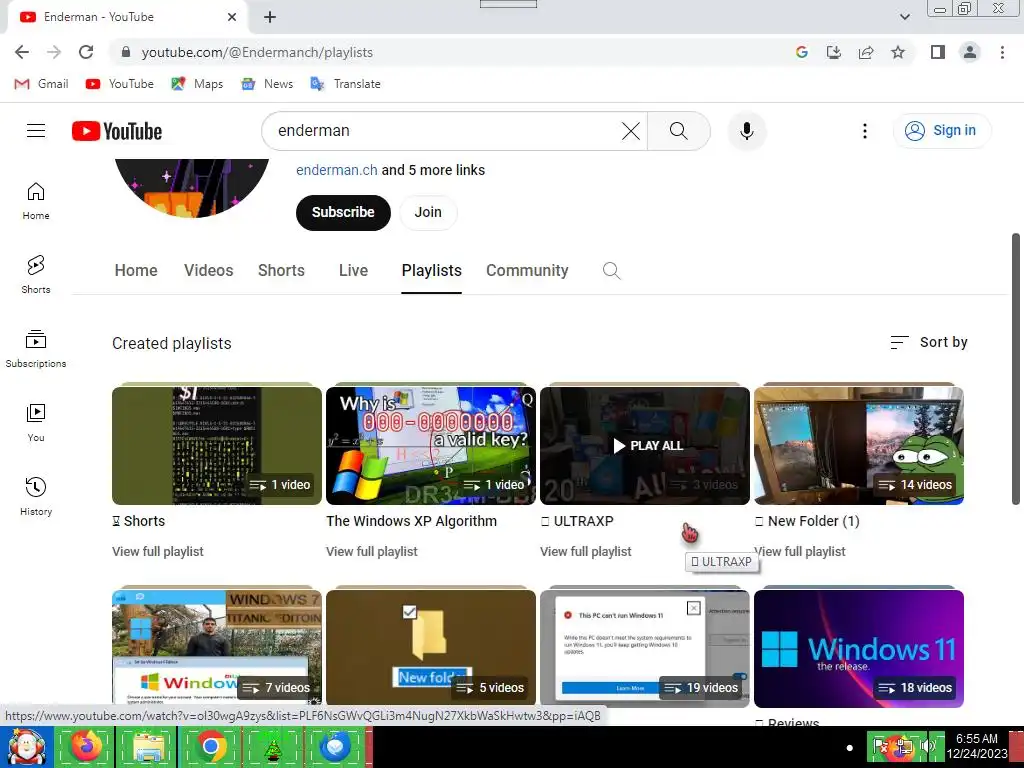Go back with the browser back arrow
1024x768 pixels.
(22, 52)
